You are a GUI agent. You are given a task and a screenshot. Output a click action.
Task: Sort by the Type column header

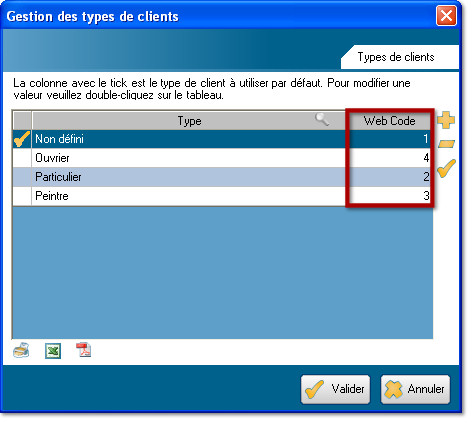click(x=189, y=121)
